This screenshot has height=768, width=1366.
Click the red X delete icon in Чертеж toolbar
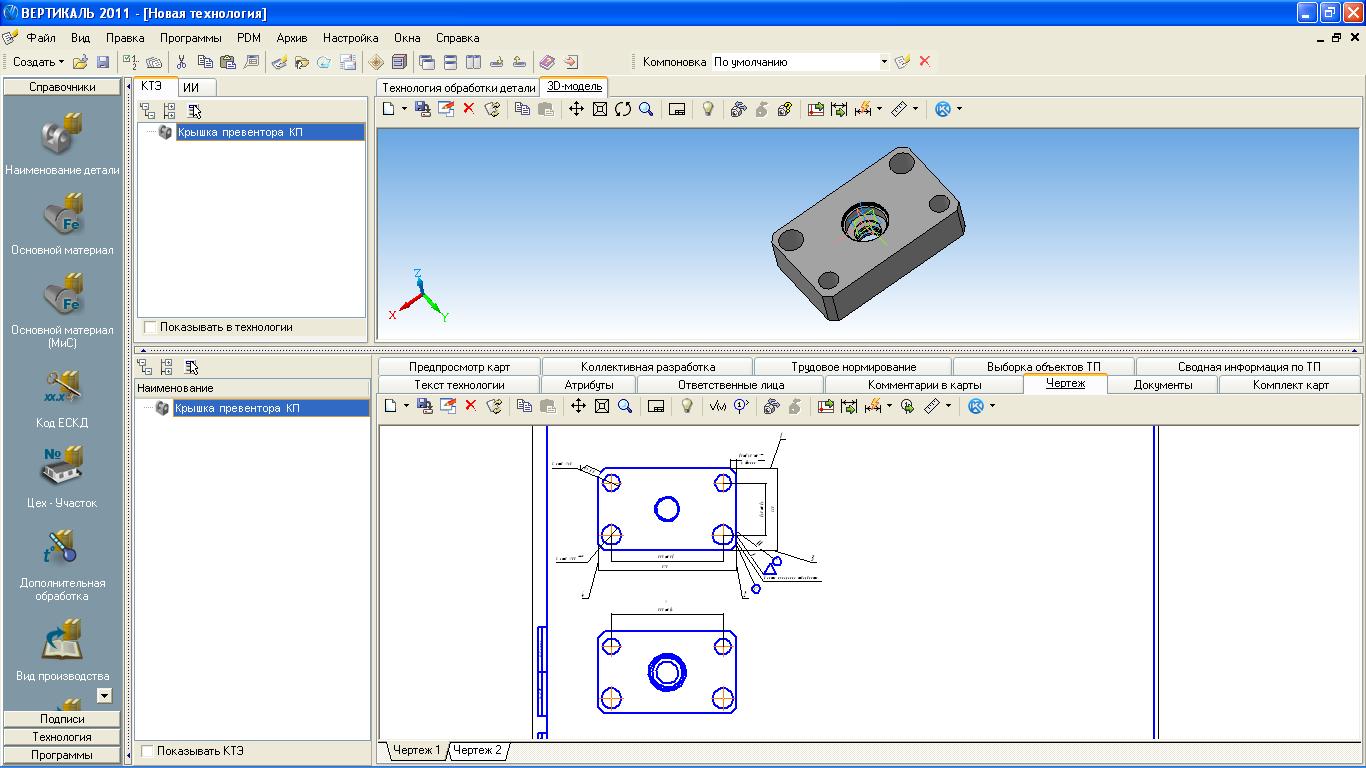470,406
